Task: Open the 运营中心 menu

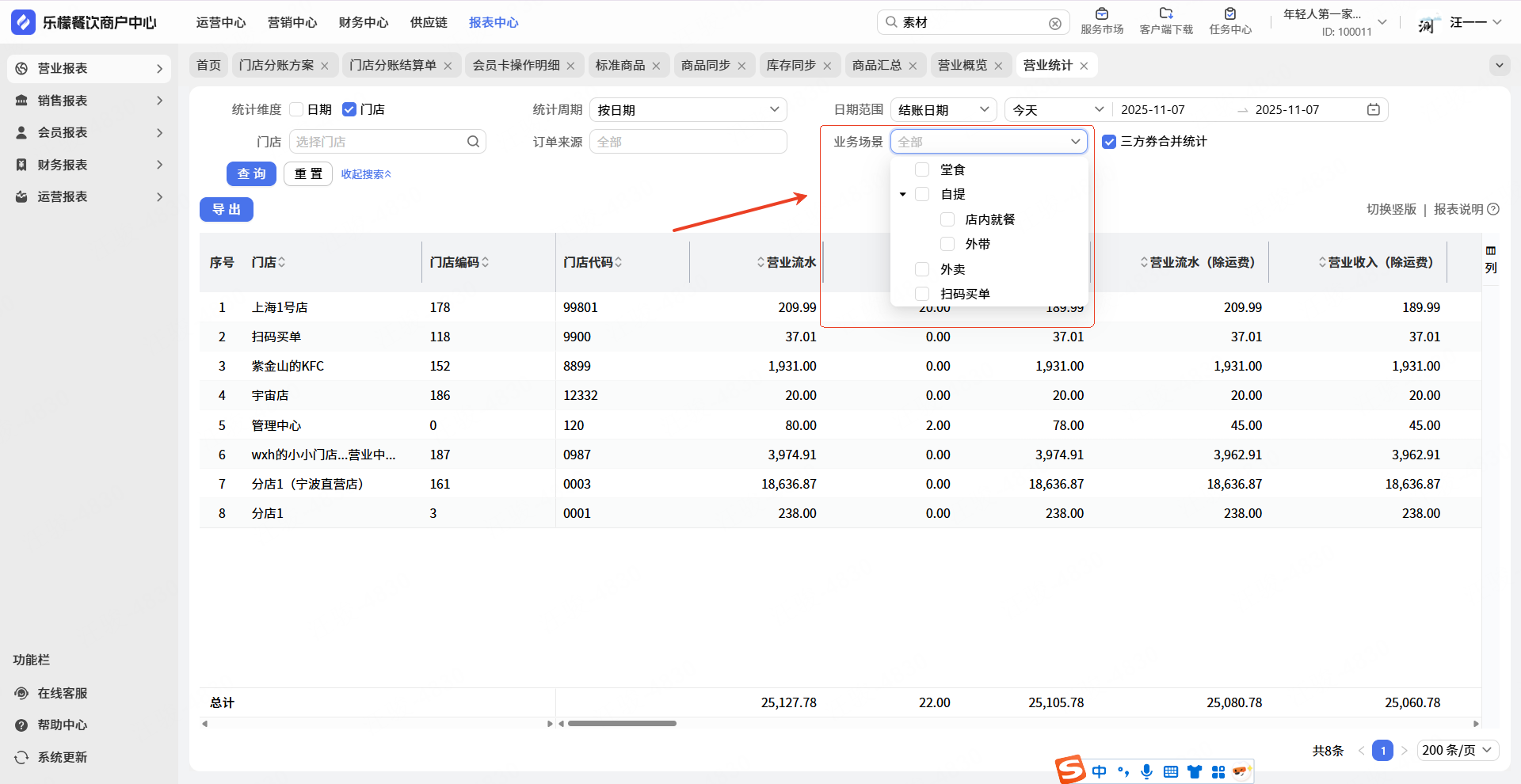Action: (x=221, y=22)
